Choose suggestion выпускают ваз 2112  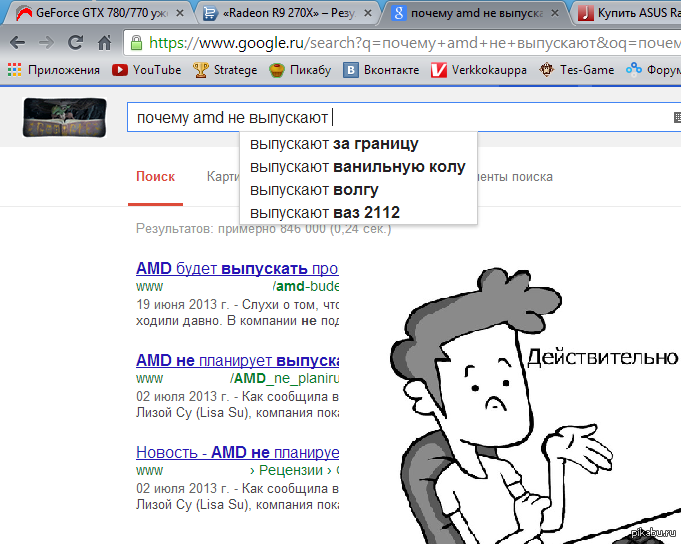click(358, 213)
